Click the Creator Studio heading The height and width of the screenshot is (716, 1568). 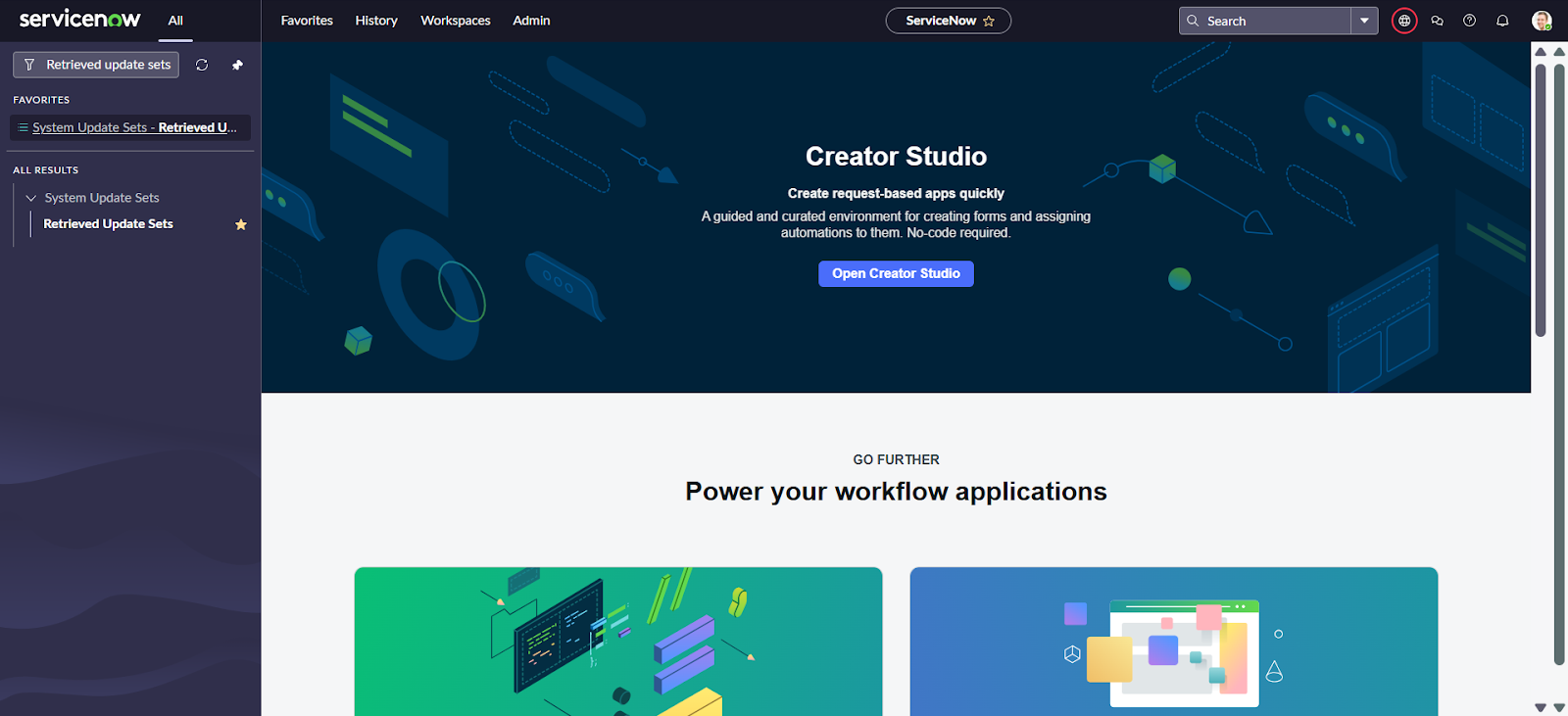(896, 157)
